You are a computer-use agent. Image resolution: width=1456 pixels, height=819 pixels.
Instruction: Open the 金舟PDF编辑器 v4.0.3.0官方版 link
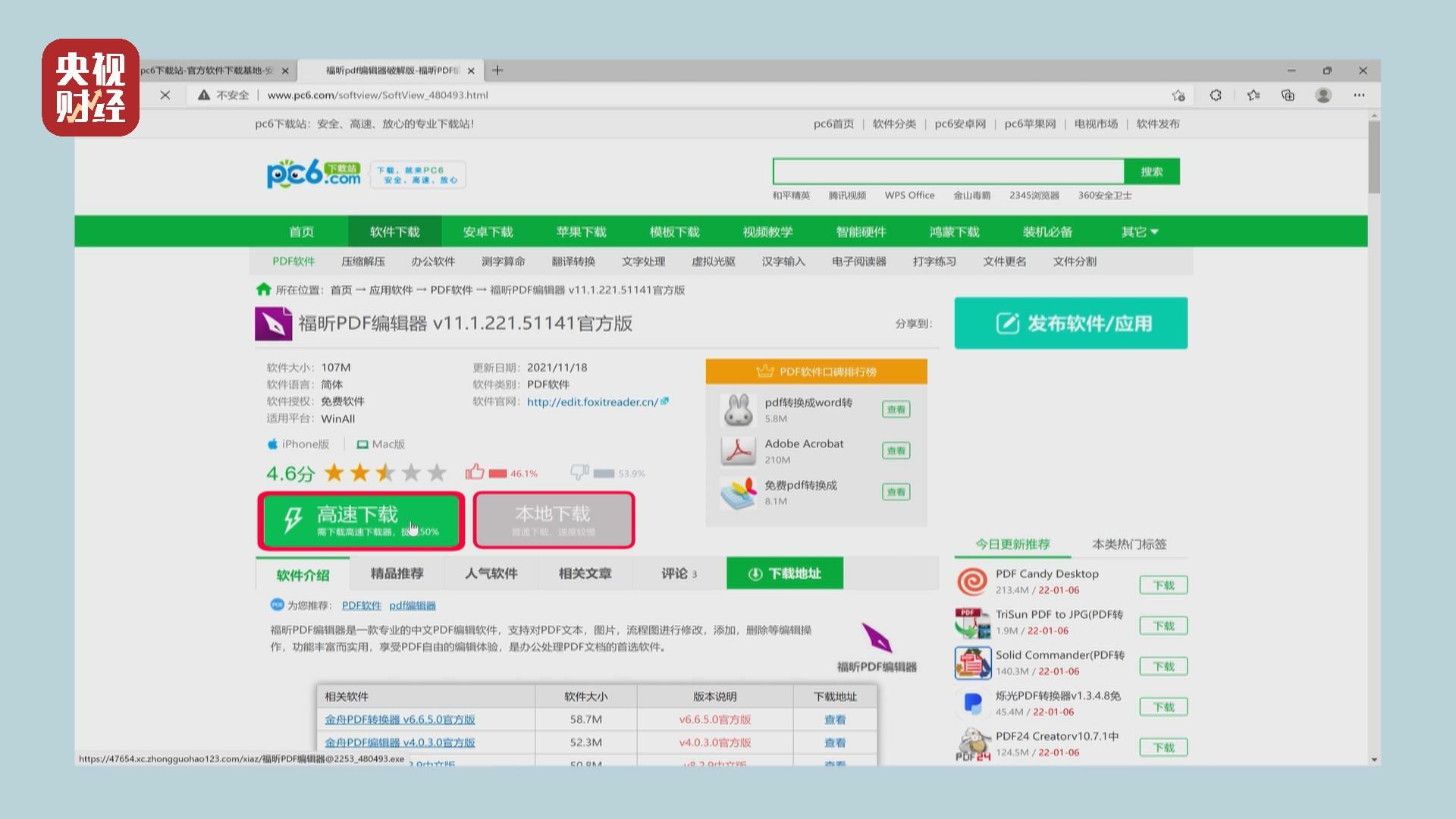point(400,742)
